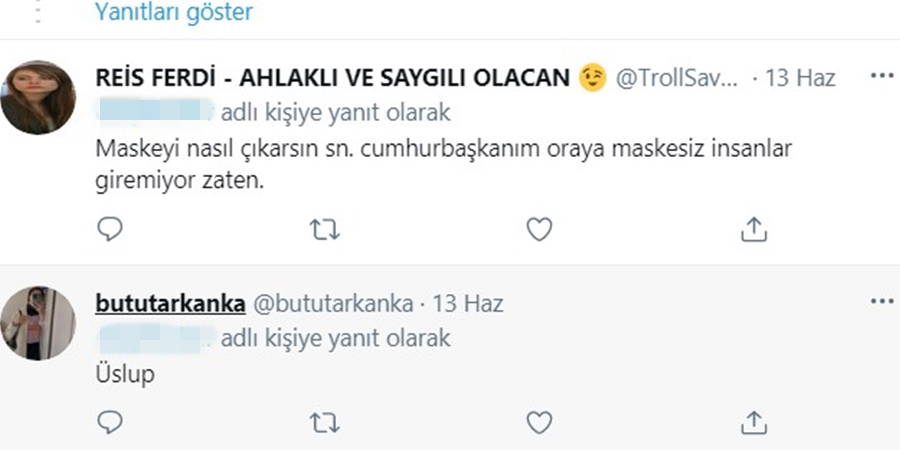Open more options for REIS FERDI's tweet
Viewport: 900px width, 450px height.
[x=881, y=77]
